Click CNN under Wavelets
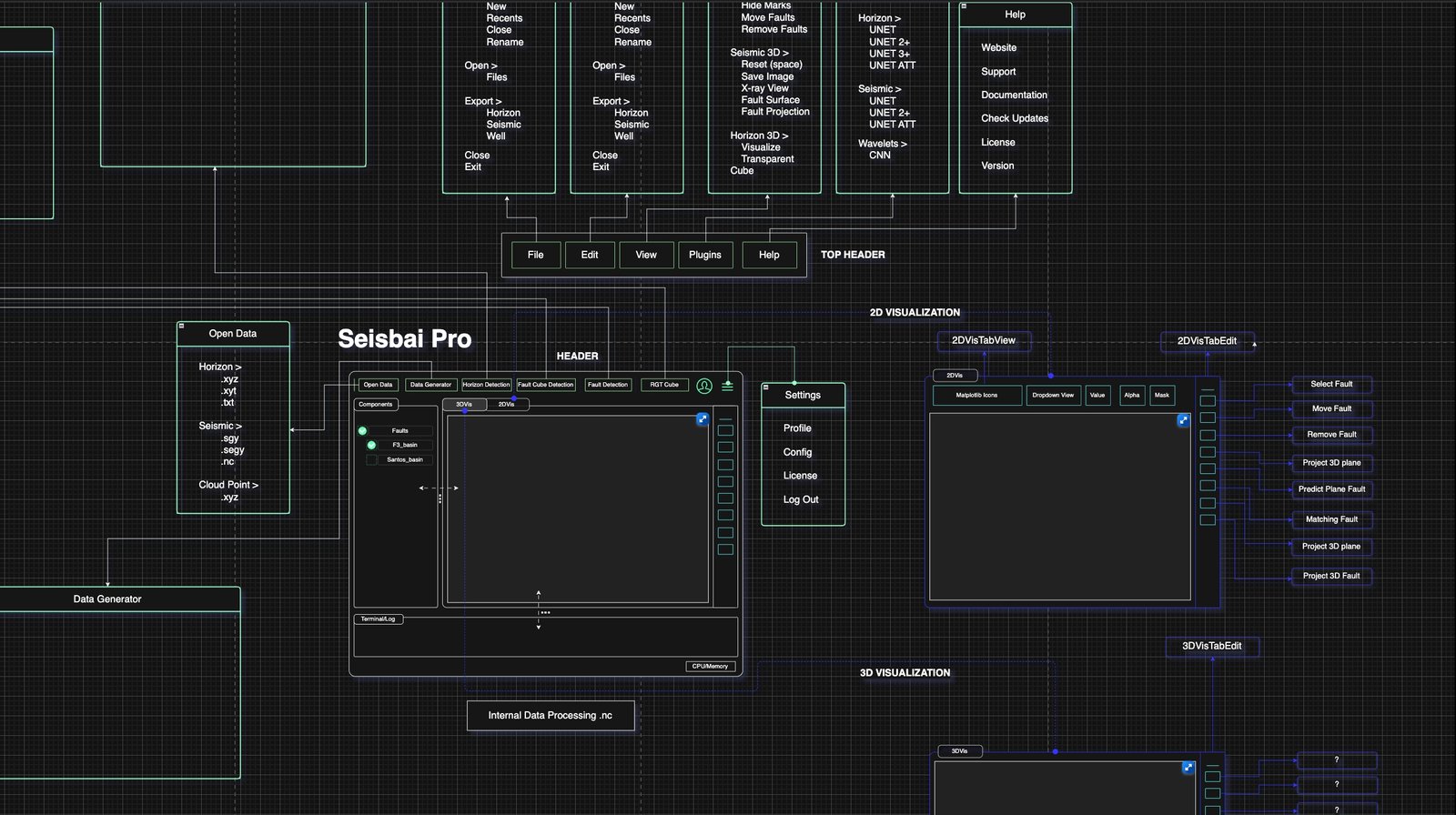The height and width of the screenshot is (815, 1456). pos(880,156)
